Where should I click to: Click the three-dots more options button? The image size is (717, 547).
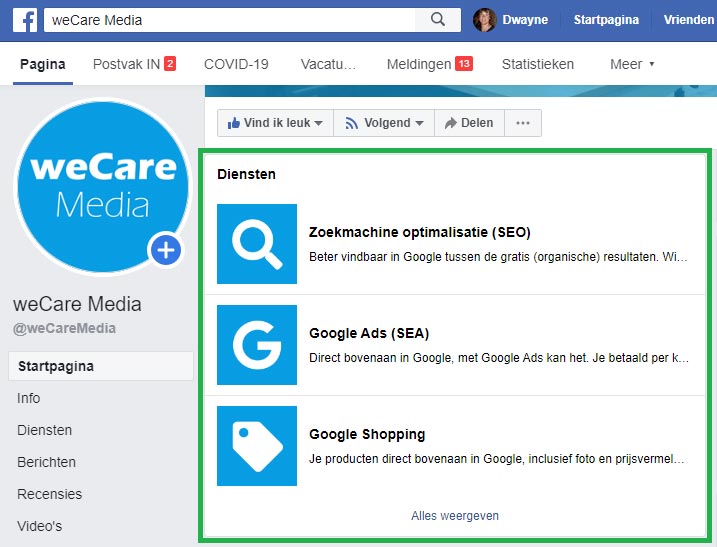[x=523, y=123]
